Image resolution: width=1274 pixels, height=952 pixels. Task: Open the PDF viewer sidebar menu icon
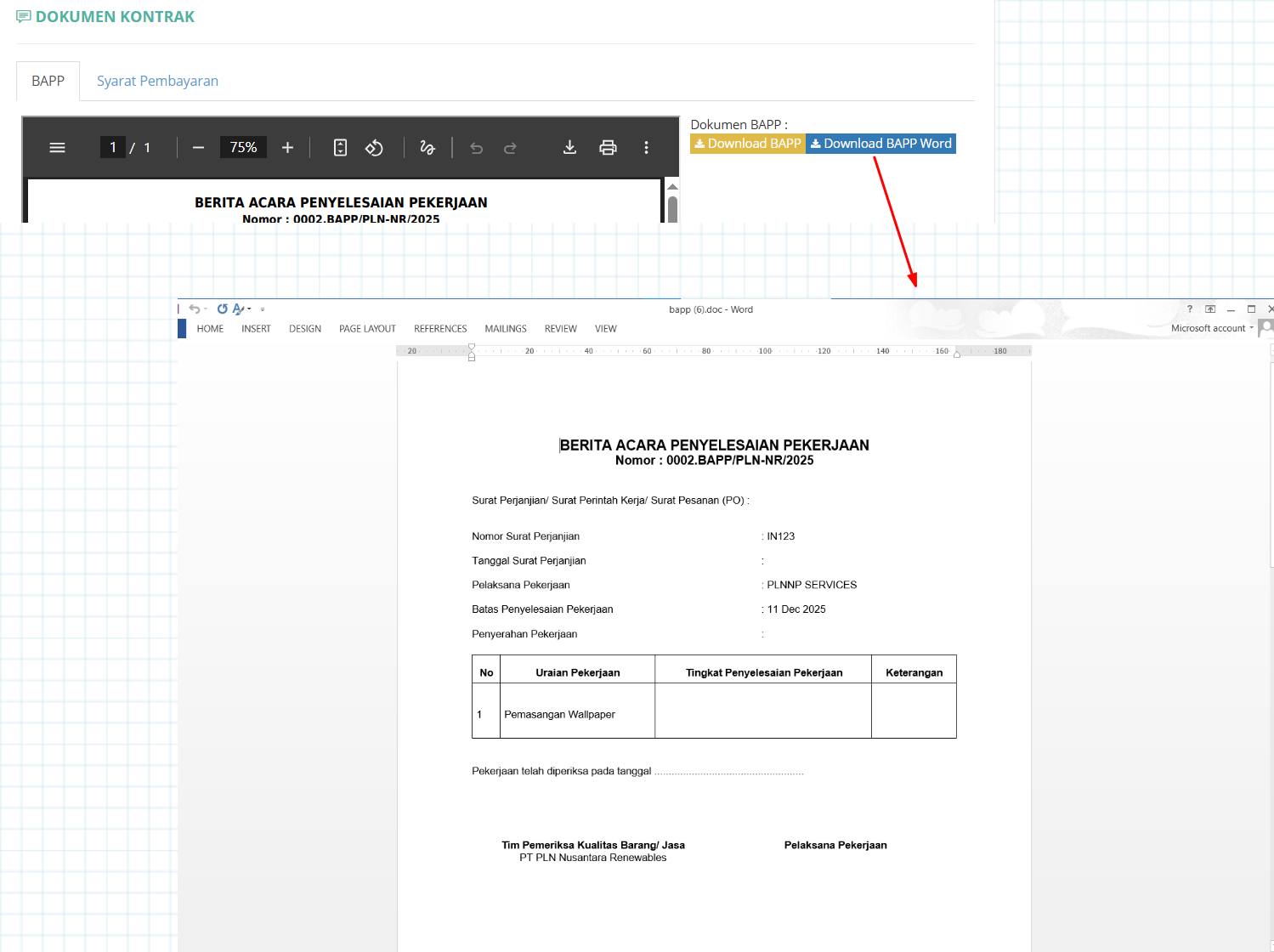(x=57, y=148)
